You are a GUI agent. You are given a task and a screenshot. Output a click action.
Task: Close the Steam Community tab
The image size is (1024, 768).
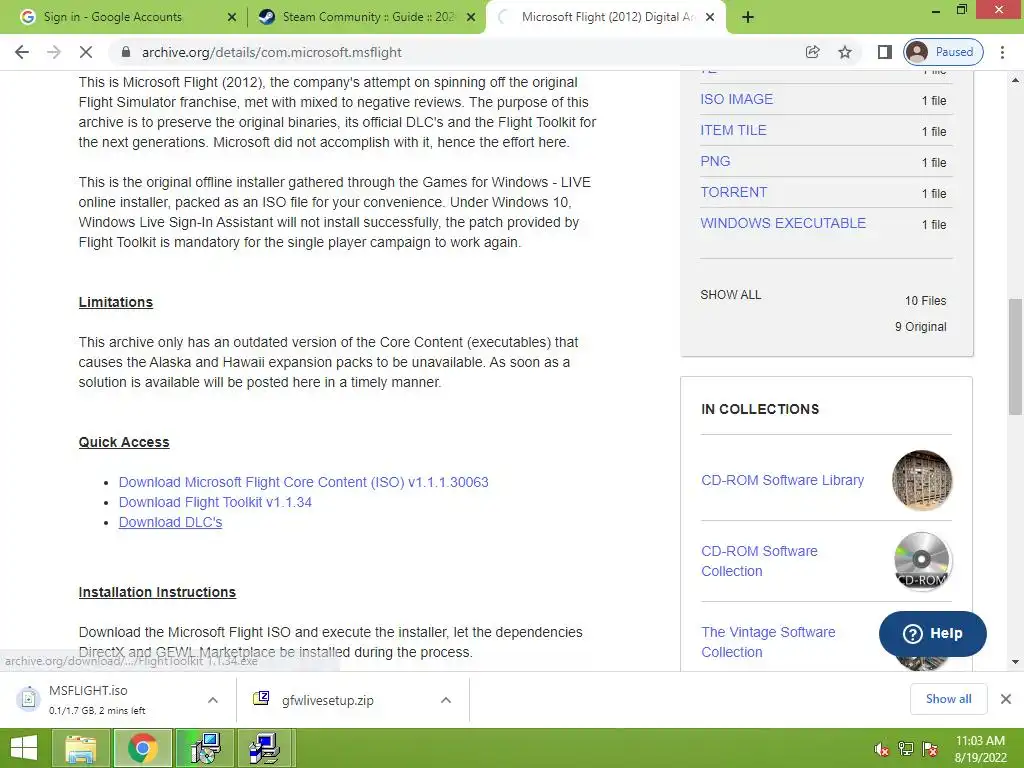tap(471, 17)
